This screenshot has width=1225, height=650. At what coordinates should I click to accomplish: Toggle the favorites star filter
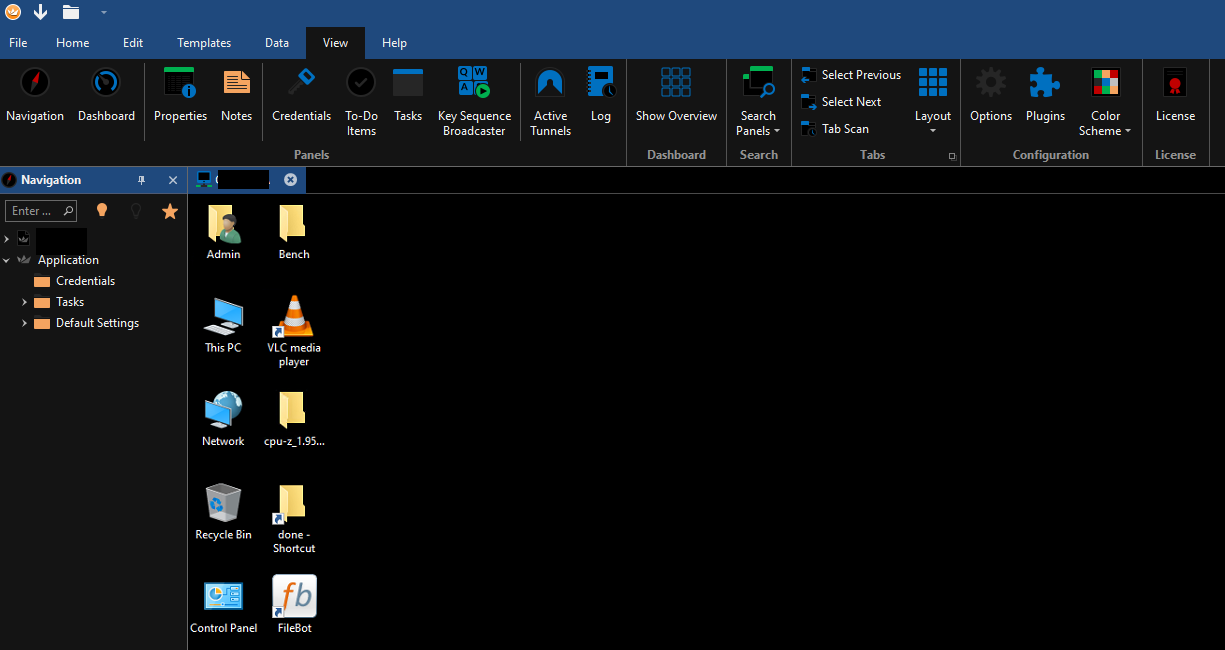[170, 211]
